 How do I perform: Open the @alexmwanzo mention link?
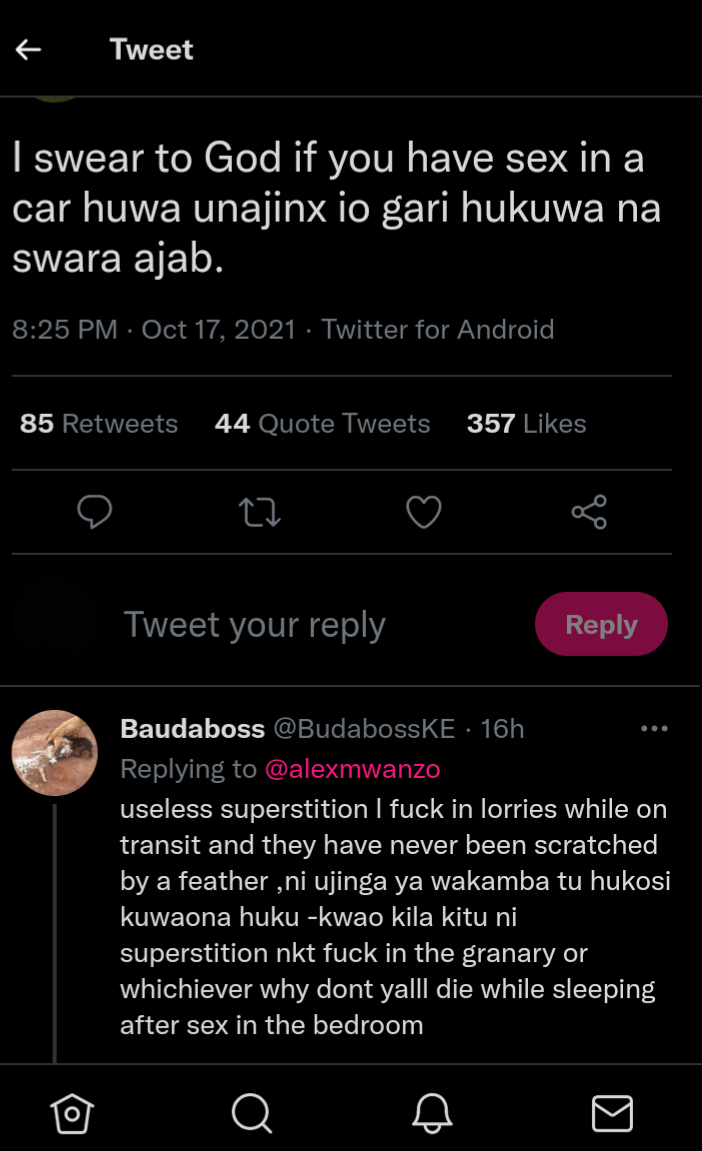352,769
